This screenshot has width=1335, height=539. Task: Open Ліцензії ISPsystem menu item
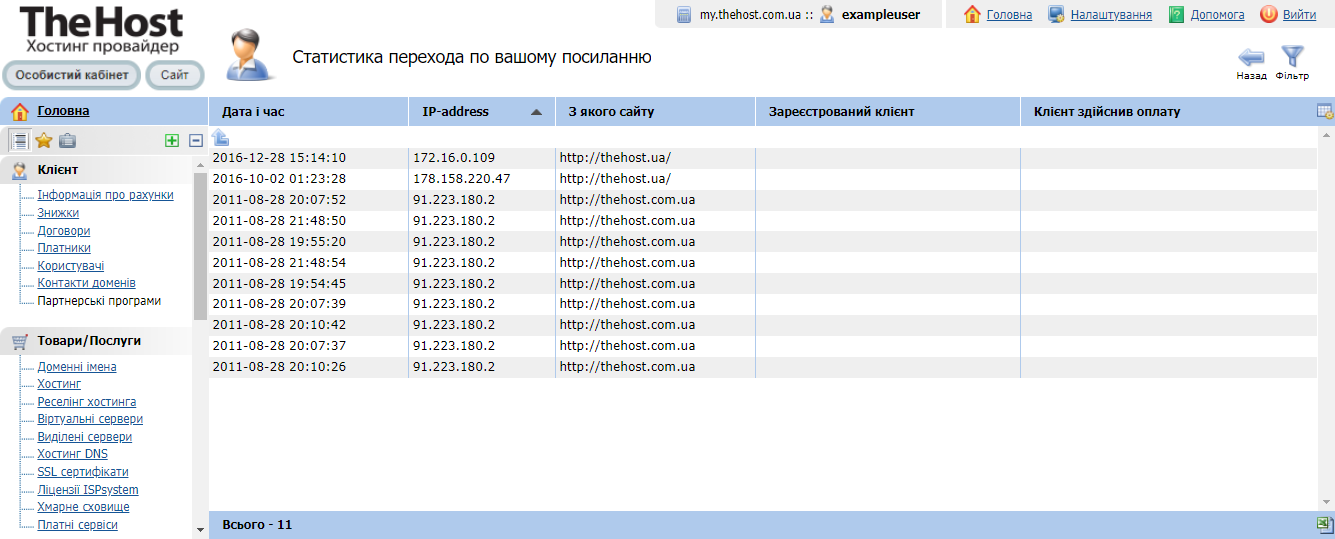point(88,490)
